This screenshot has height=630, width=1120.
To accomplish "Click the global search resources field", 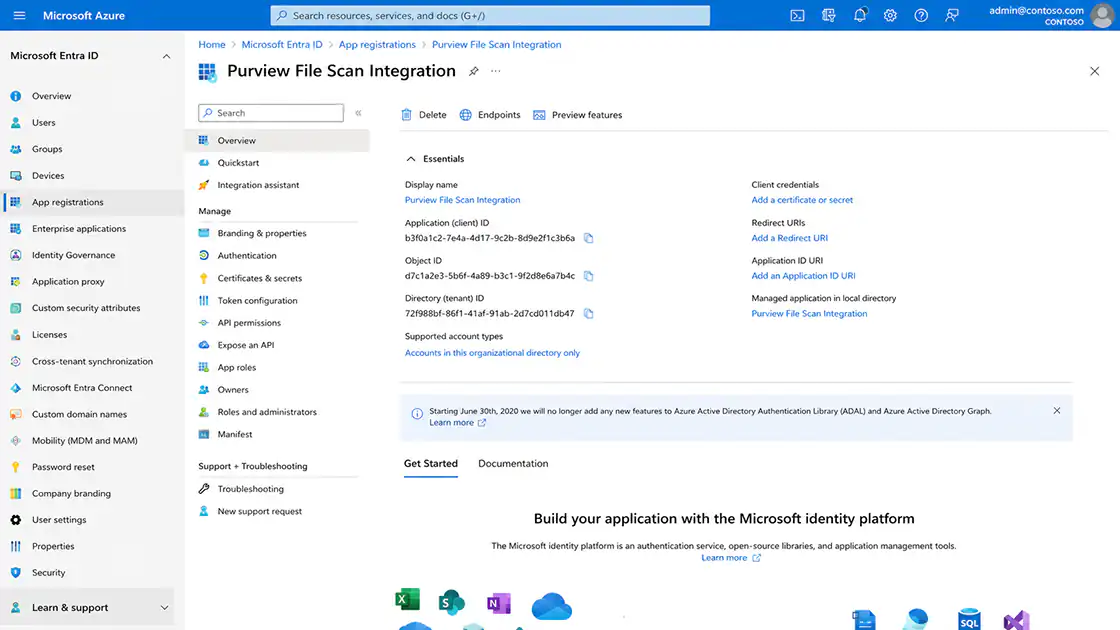I will point(490,15).
